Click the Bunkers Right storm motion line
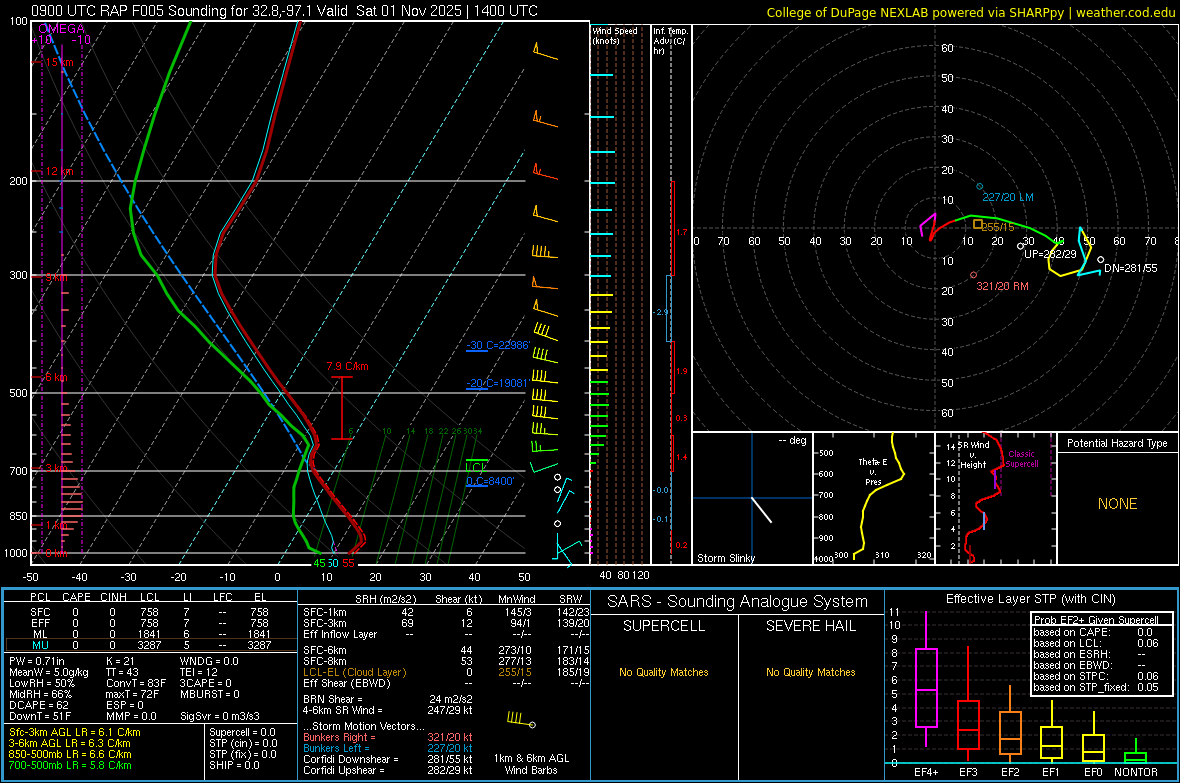This screenshot has height=783, width=1180. [x=388, y=737]
